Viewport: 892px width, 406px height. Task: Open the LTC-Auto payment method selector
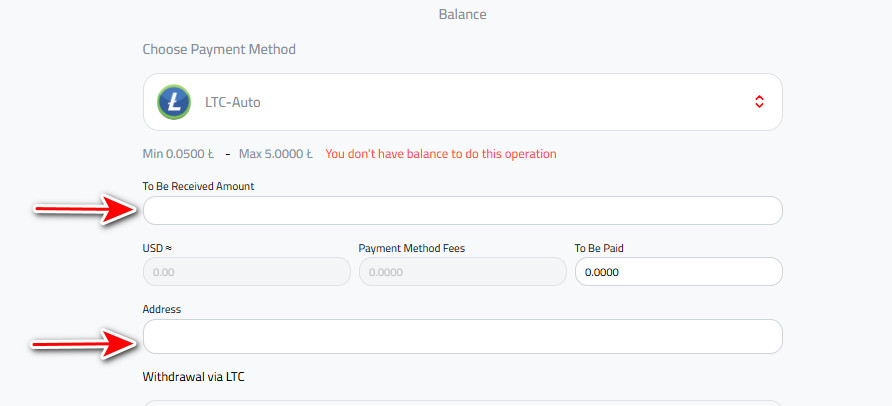click(462, 102)
